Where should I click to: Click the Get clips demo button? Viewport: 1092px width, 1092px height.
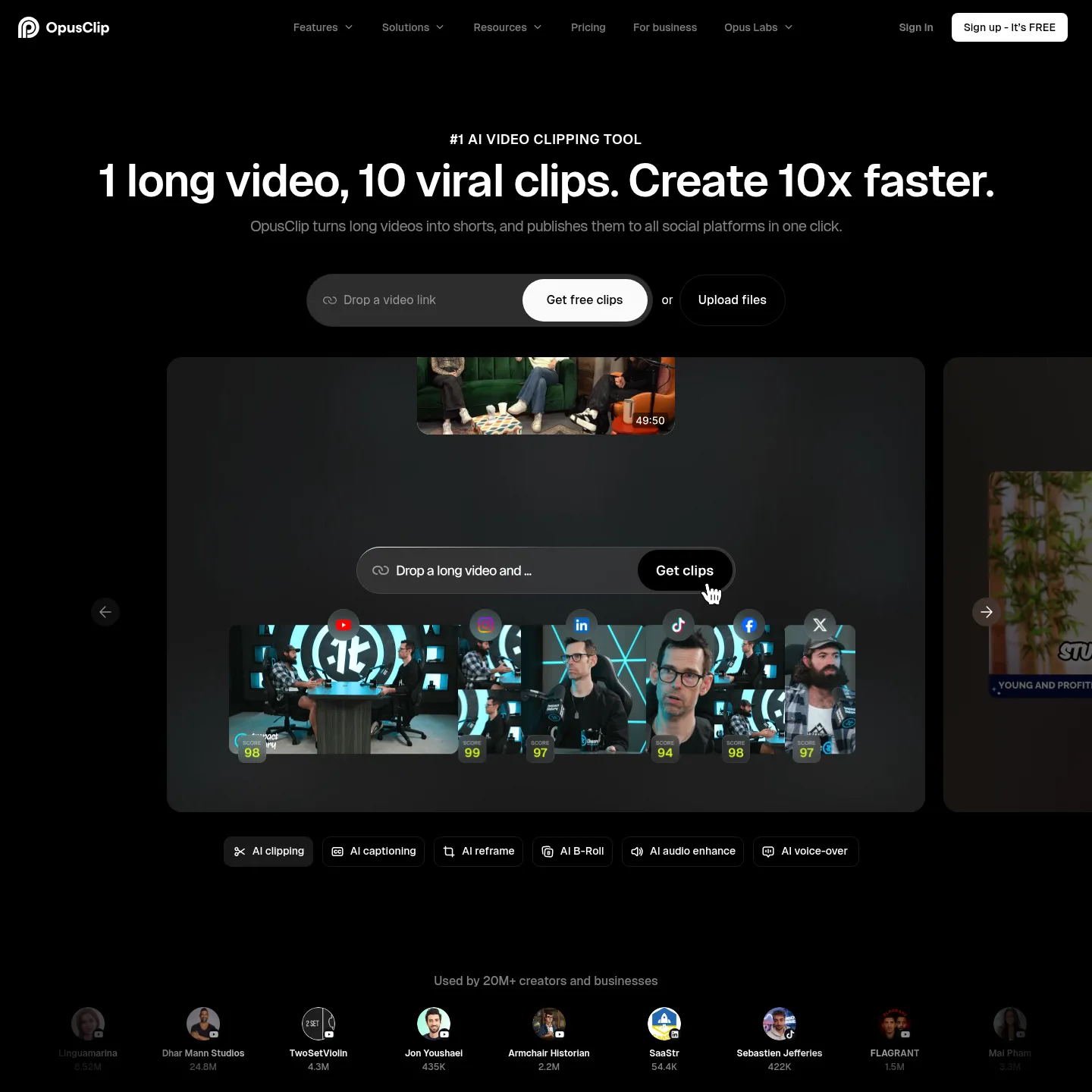pyautogui.click(x=685, y=570)
